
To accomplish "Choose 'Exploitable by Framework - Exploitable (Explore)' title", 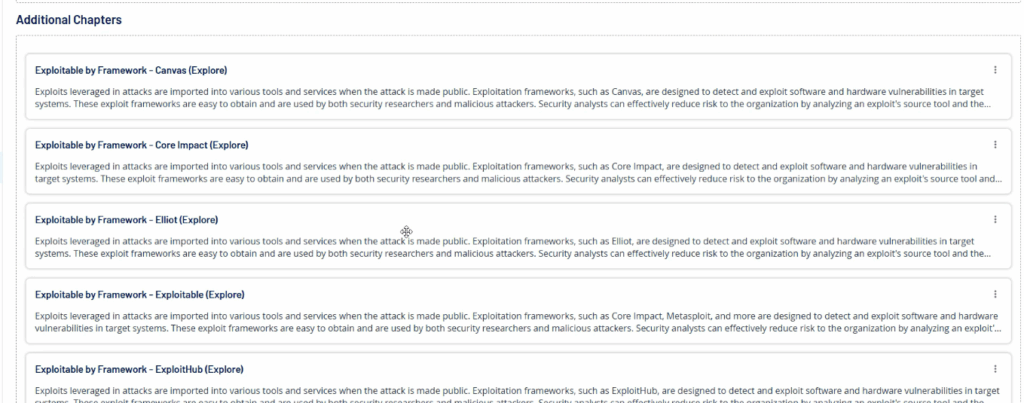I will click(x=140, y=295).
